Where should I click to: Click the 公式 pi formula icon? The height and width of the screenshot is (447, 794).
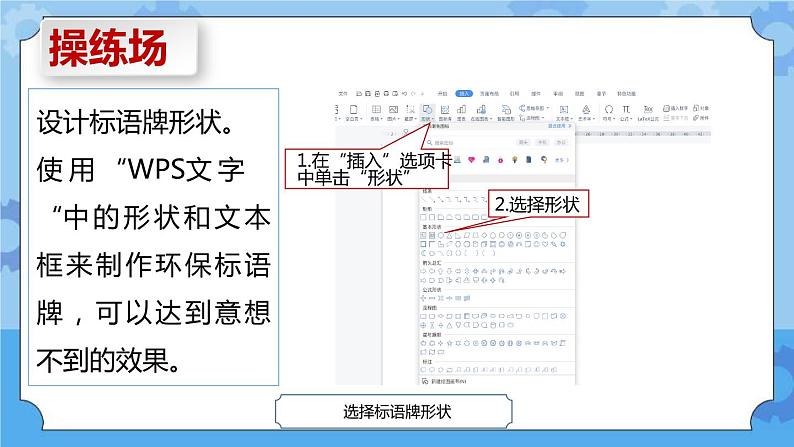626,109
